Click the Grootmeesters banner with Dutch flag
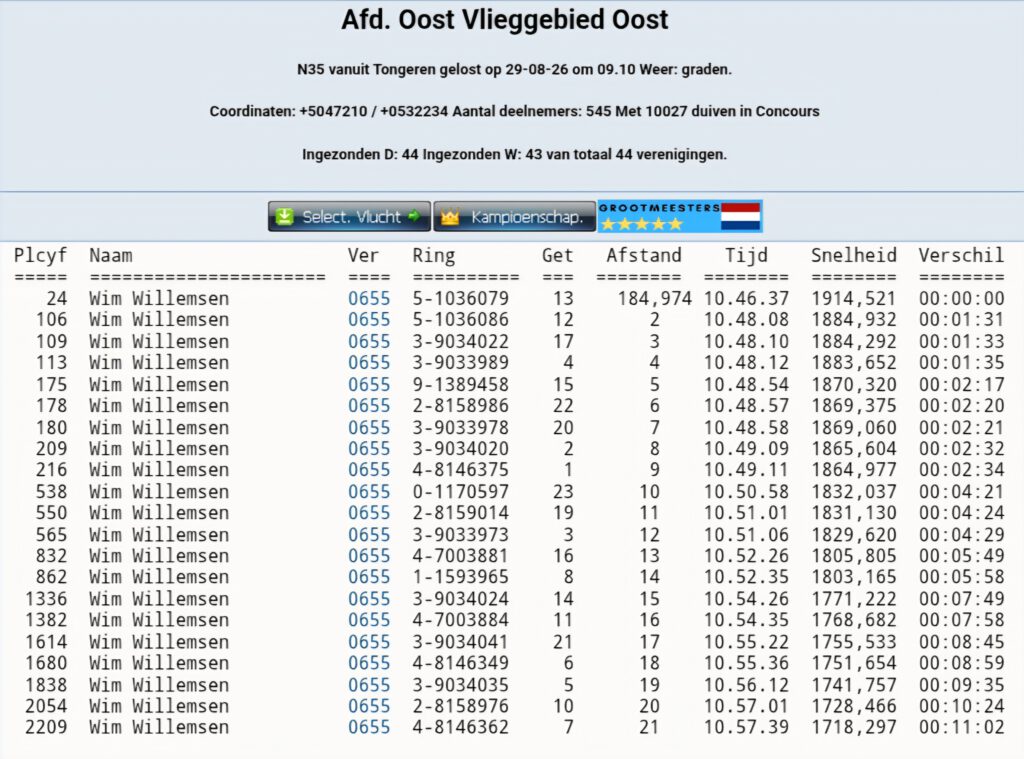Viewport: 1024px width, 759px height. coord(680,216)
